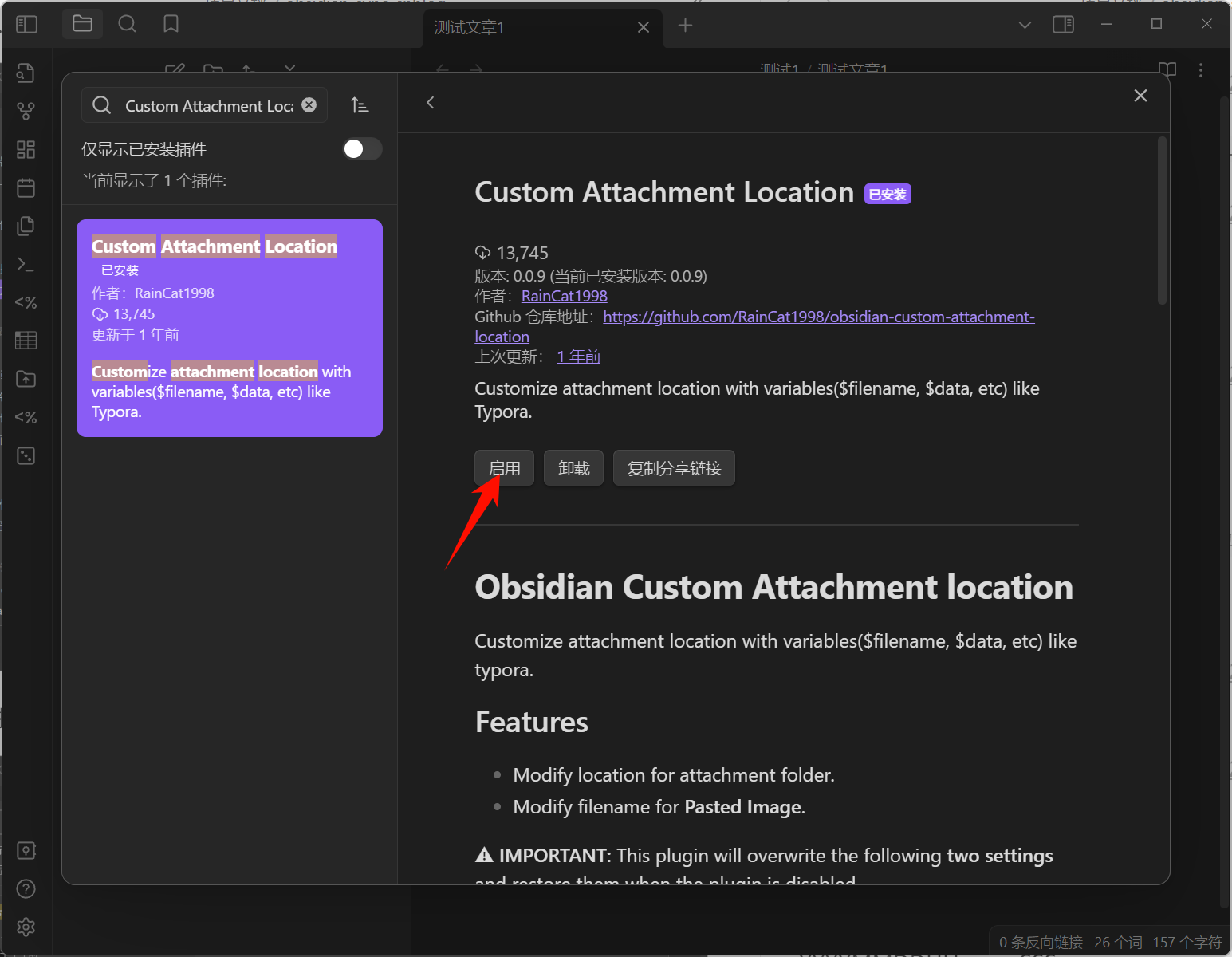Screen dimensions: 1232x957
Task: Collapse plugin details with back arrow
Action: [431, 102]
